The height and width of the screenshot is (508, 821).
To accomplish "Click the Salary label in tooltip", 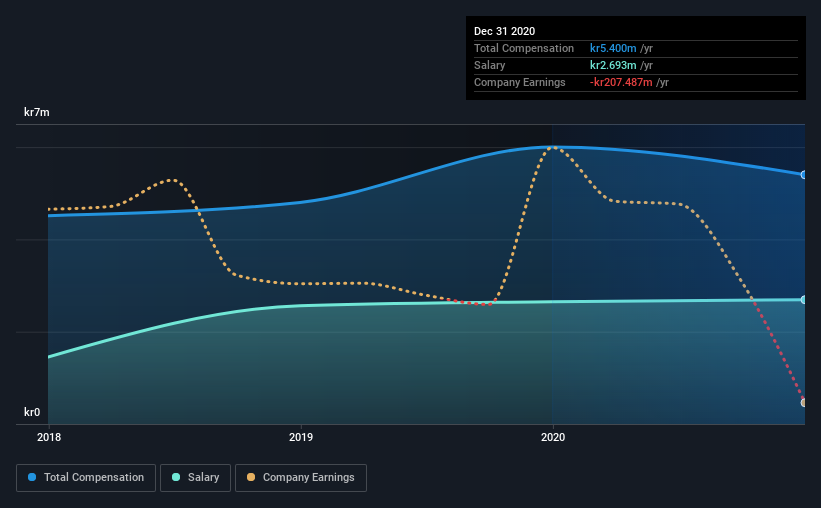I will 490,65.
